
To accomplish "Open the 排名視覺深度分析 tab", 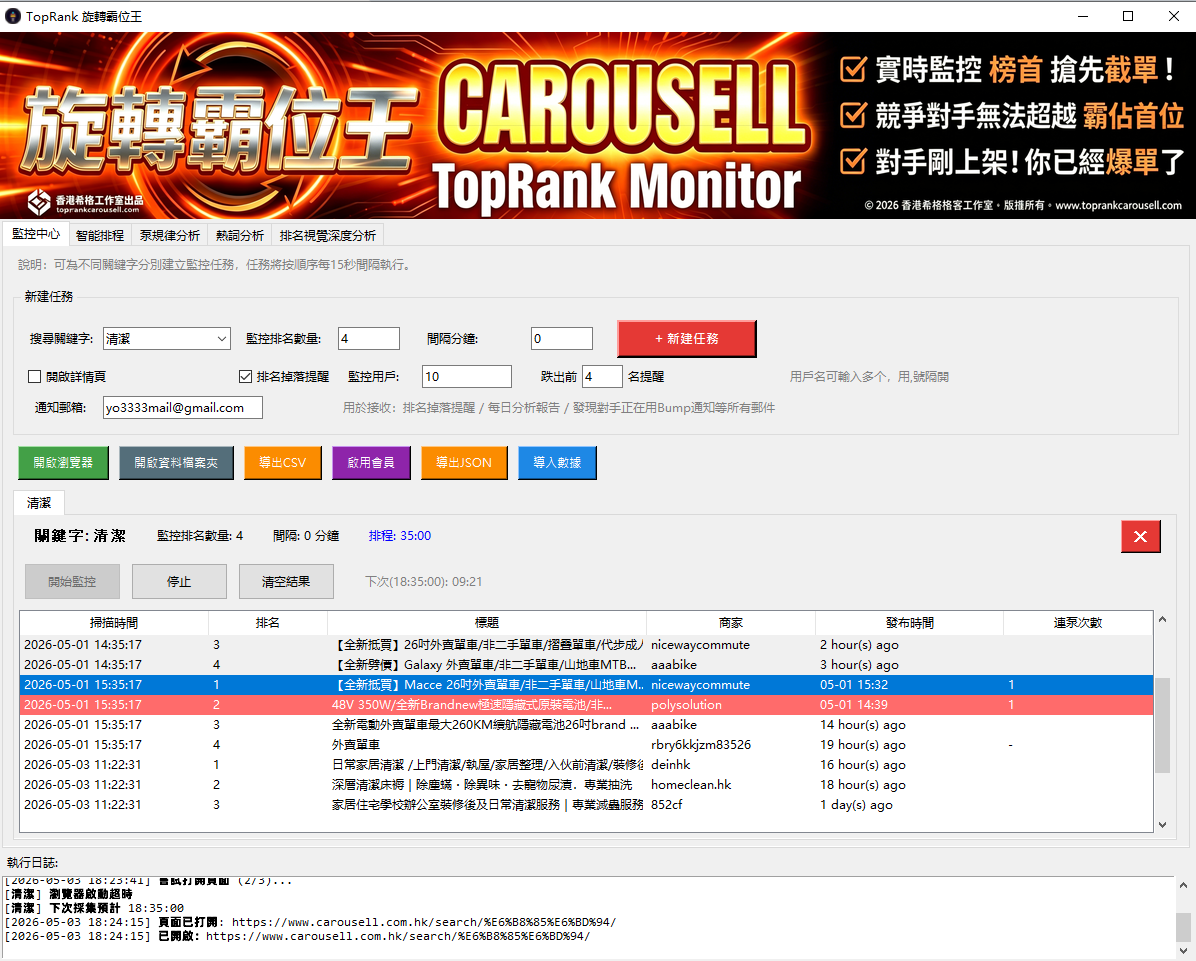I will coord(327,236).
